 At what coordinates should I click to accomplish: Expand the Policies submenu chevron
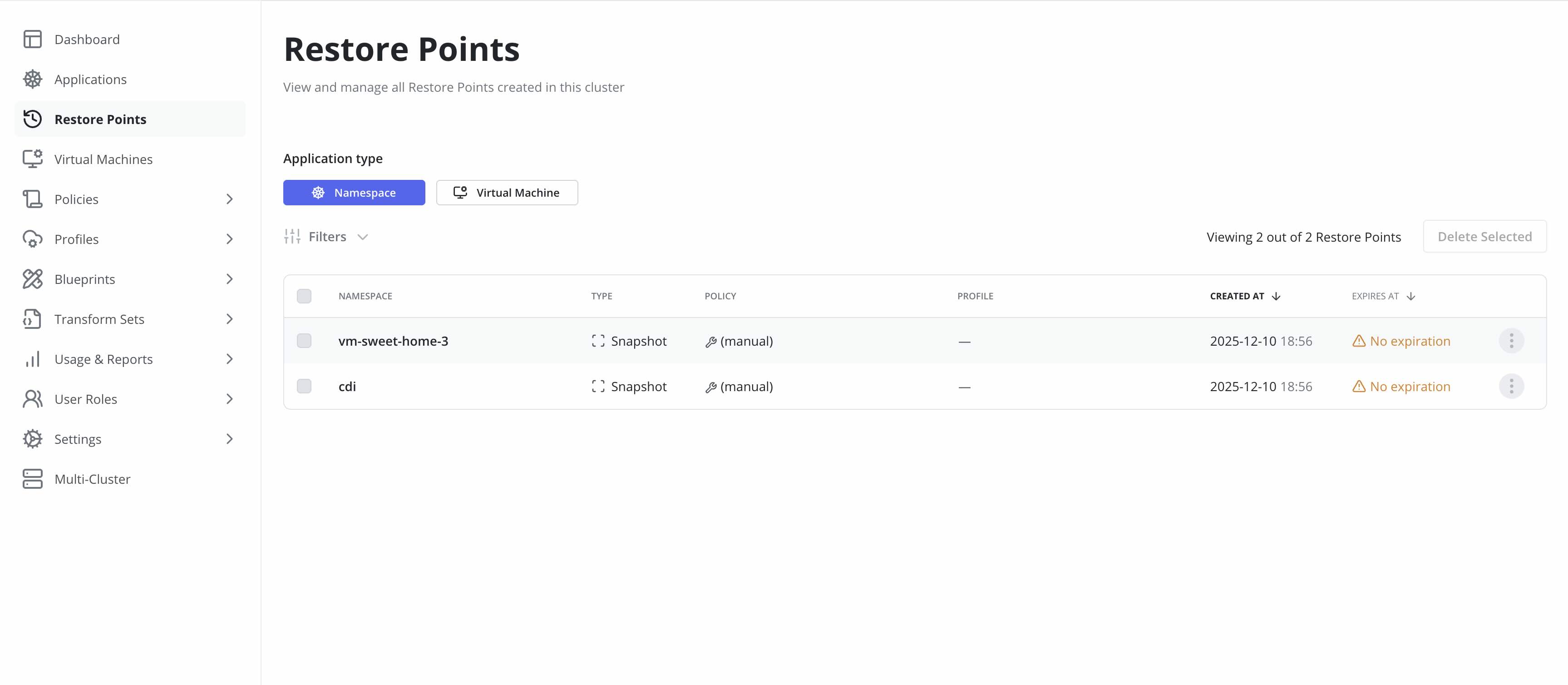coord(229,199)
